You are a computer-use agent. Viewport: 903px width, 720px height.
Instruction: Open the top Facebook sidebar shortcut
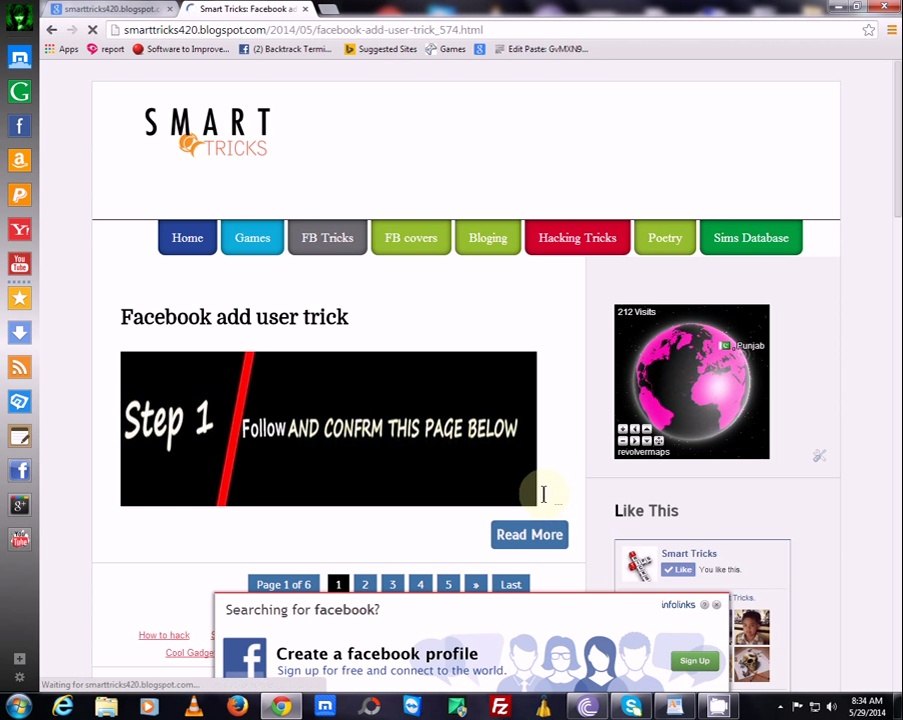pyautogui.click(x=20, y=126)
